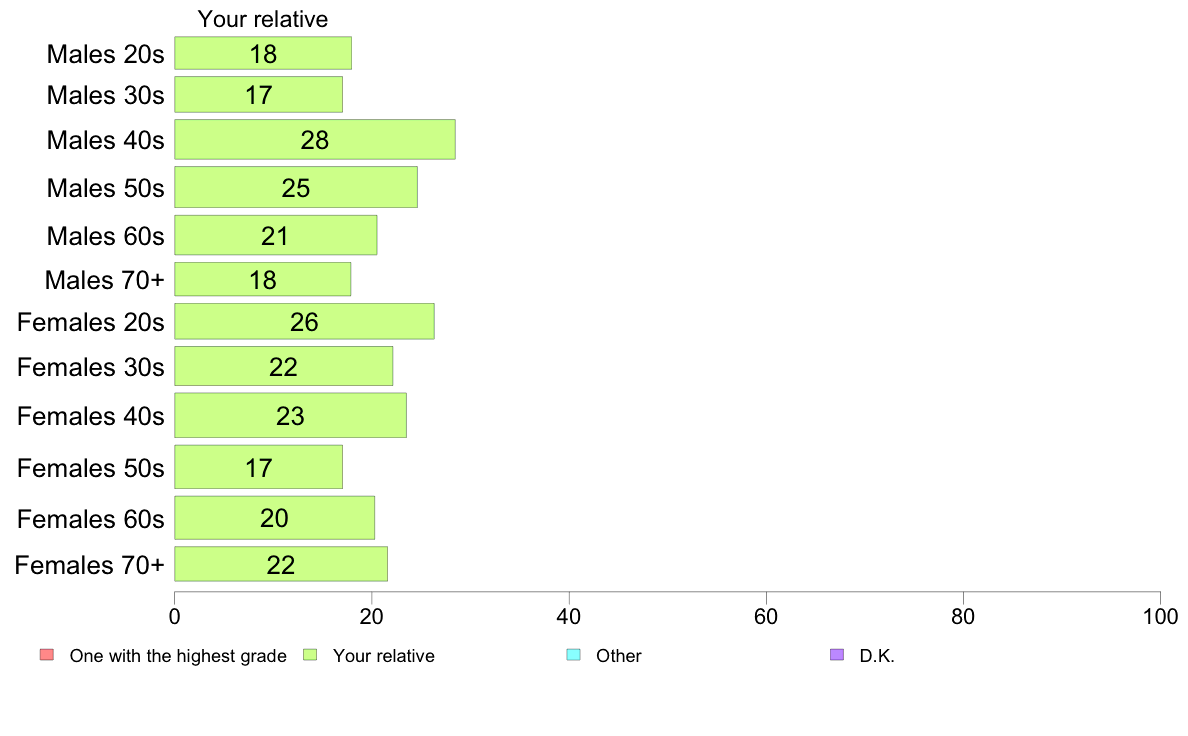Click the Females 30s bar with value 22
The height and width of the screenshot is (736, 1188).
click(284, 366)
